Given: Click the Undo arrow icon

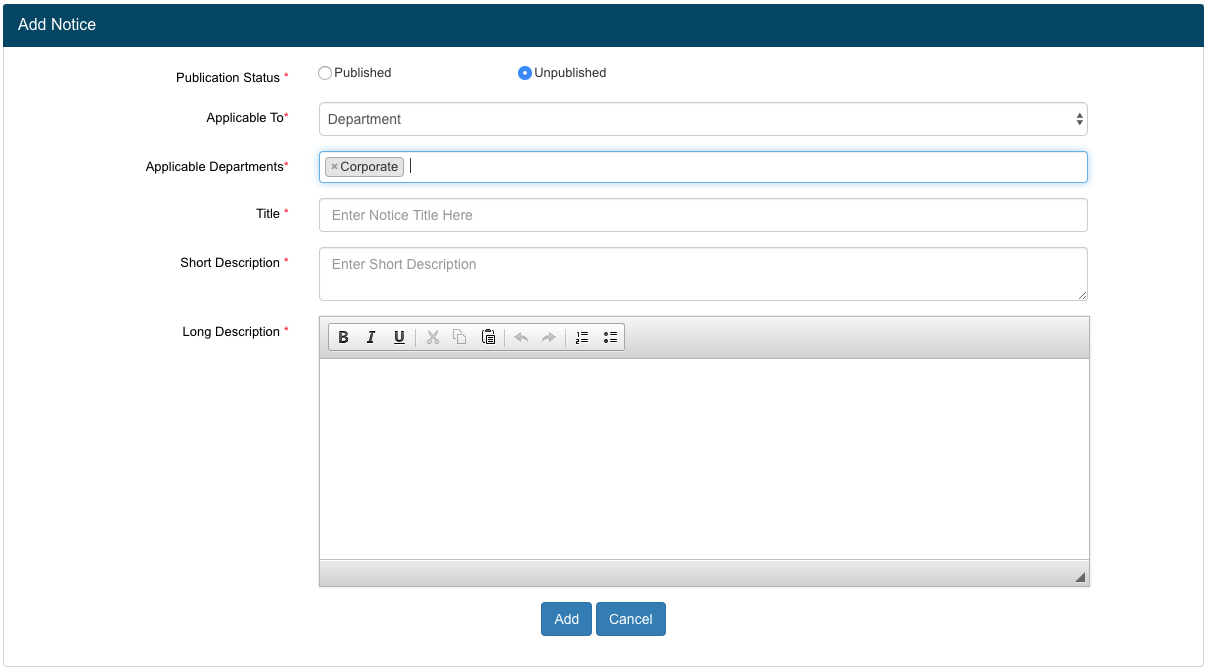Looking at the screenshot, I should (521, 338).
